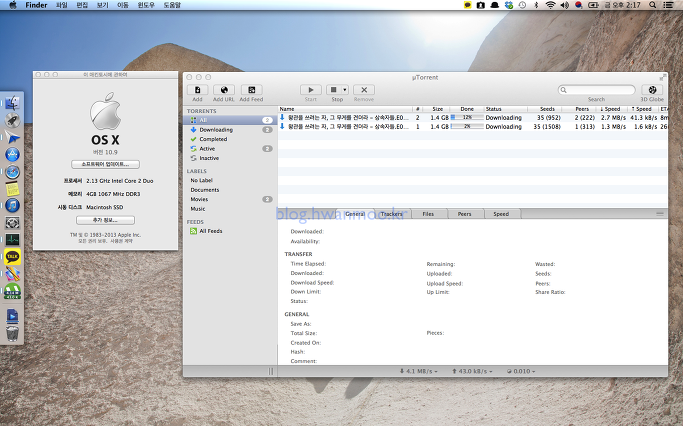Select All under Torrents sidebar
The width and height of the screenshot is (683, 426).
(230, 120)
